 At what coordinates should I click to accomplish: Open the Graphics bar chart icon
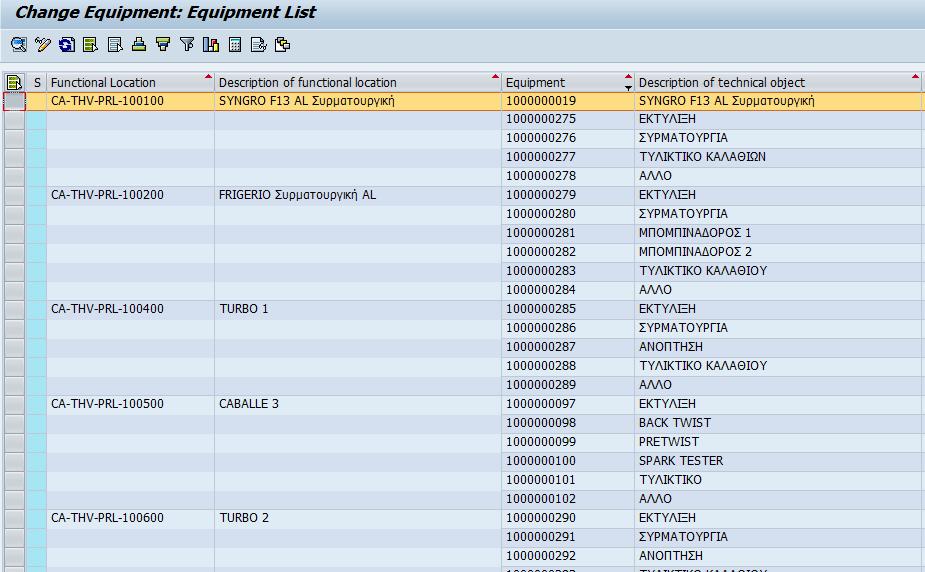tap(211, 44)
